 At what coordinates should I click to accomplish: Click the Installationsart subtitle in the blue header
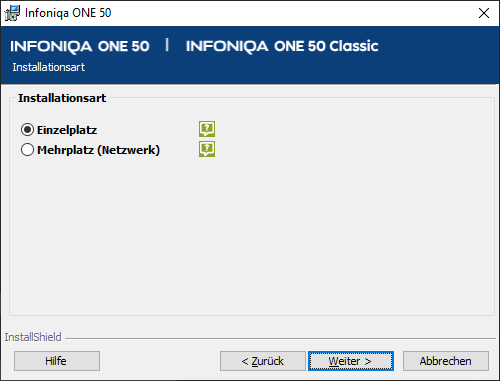coord(49,67)
